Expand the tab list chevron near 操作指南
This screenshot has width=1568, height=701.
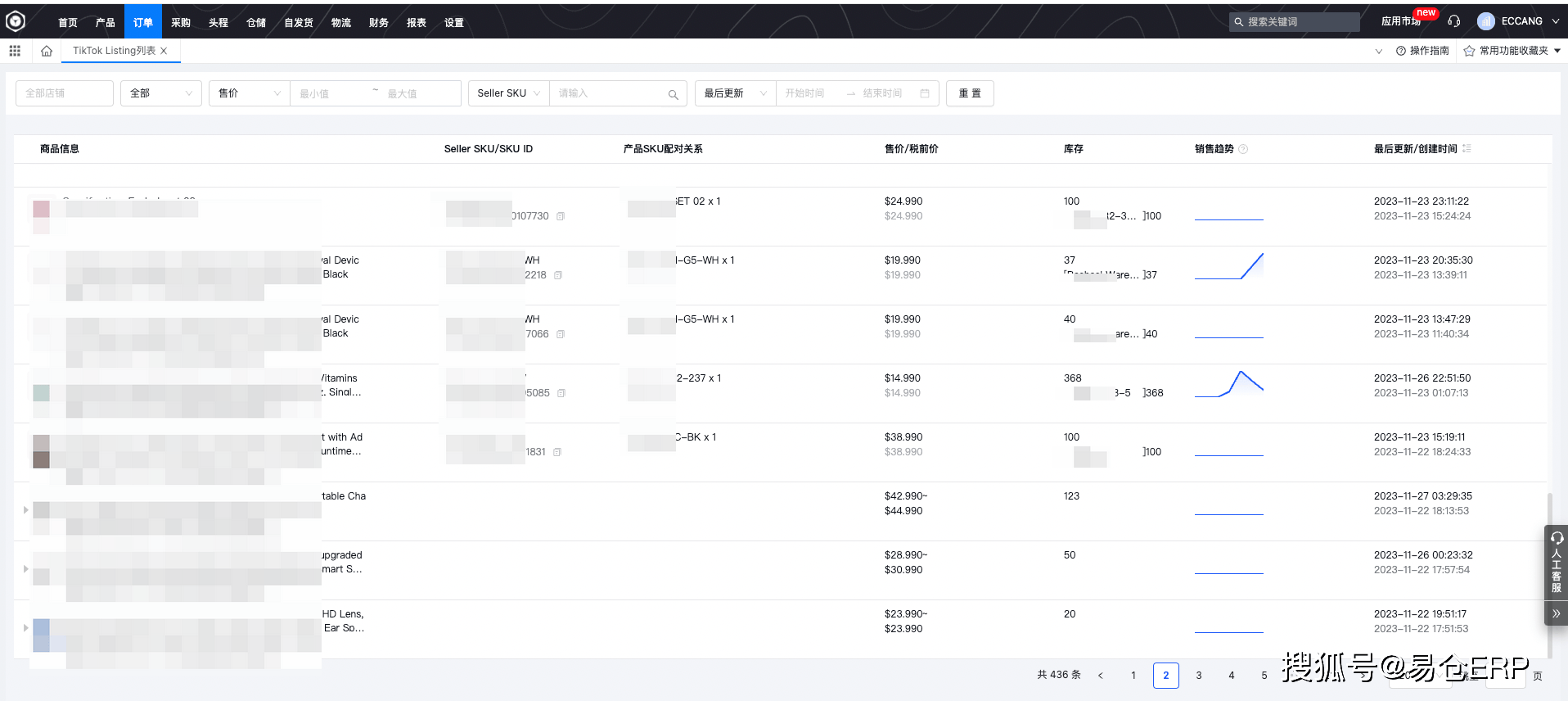tap(1379, 51)
